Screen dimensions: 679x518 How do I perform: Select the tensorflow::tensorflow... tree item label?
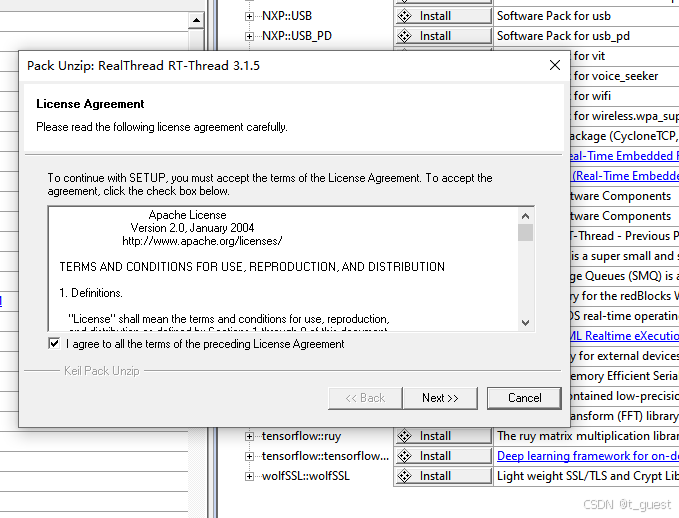point(325,456)
